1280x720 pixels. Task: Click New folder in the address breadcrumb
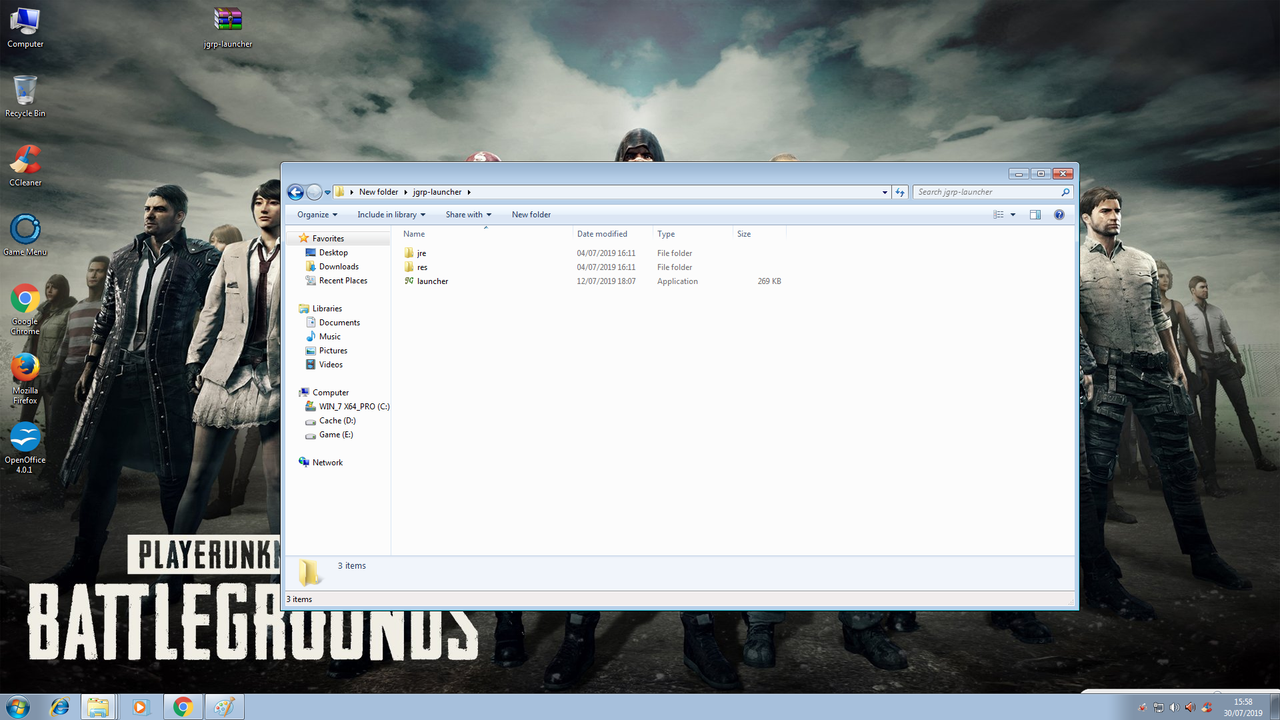[379, 192]
